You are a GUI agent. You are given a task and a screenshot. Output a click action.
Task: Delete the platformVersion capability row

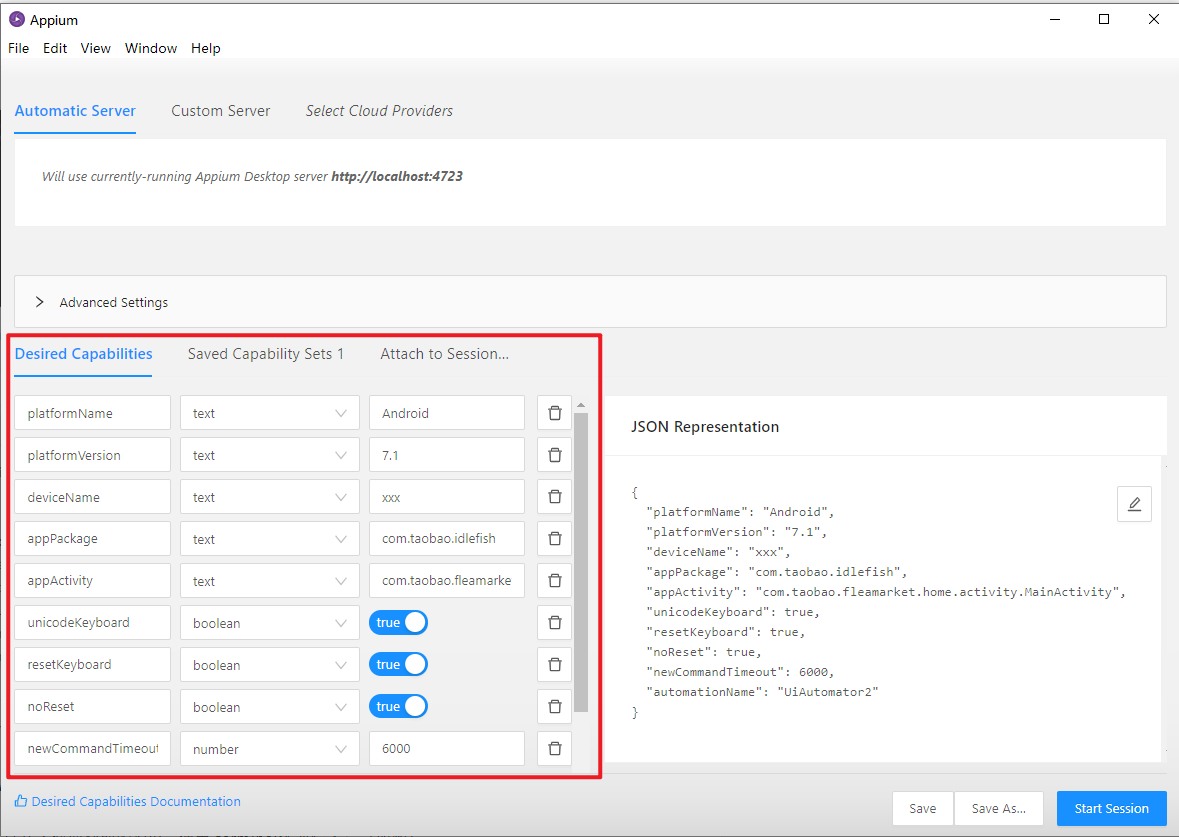point(554,455)
